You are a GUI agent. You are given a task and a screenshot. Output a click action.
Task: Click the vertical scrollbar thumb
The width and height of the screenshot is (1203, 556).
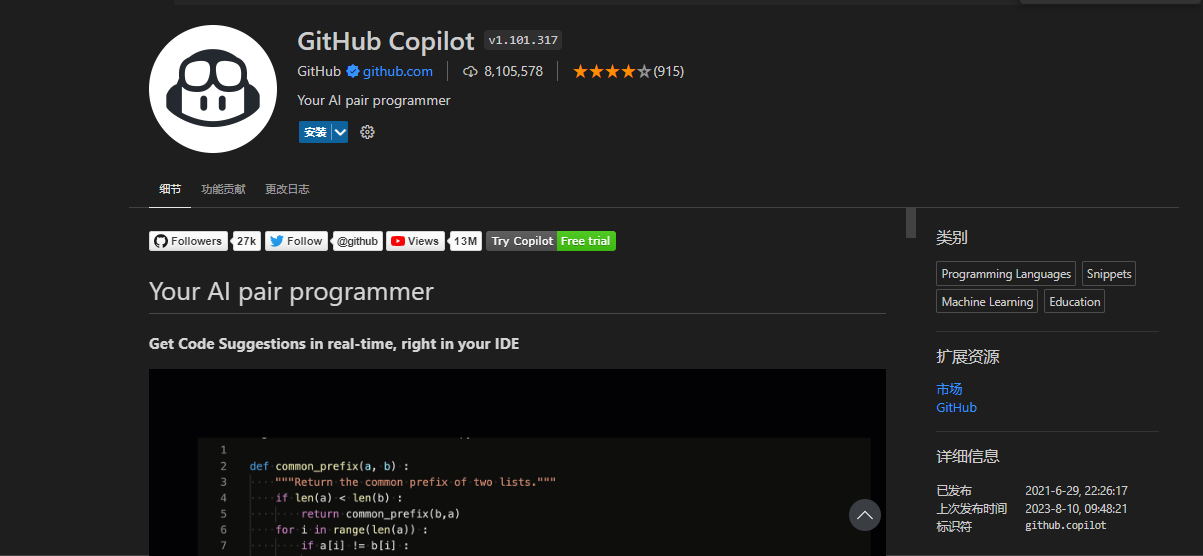911,223
